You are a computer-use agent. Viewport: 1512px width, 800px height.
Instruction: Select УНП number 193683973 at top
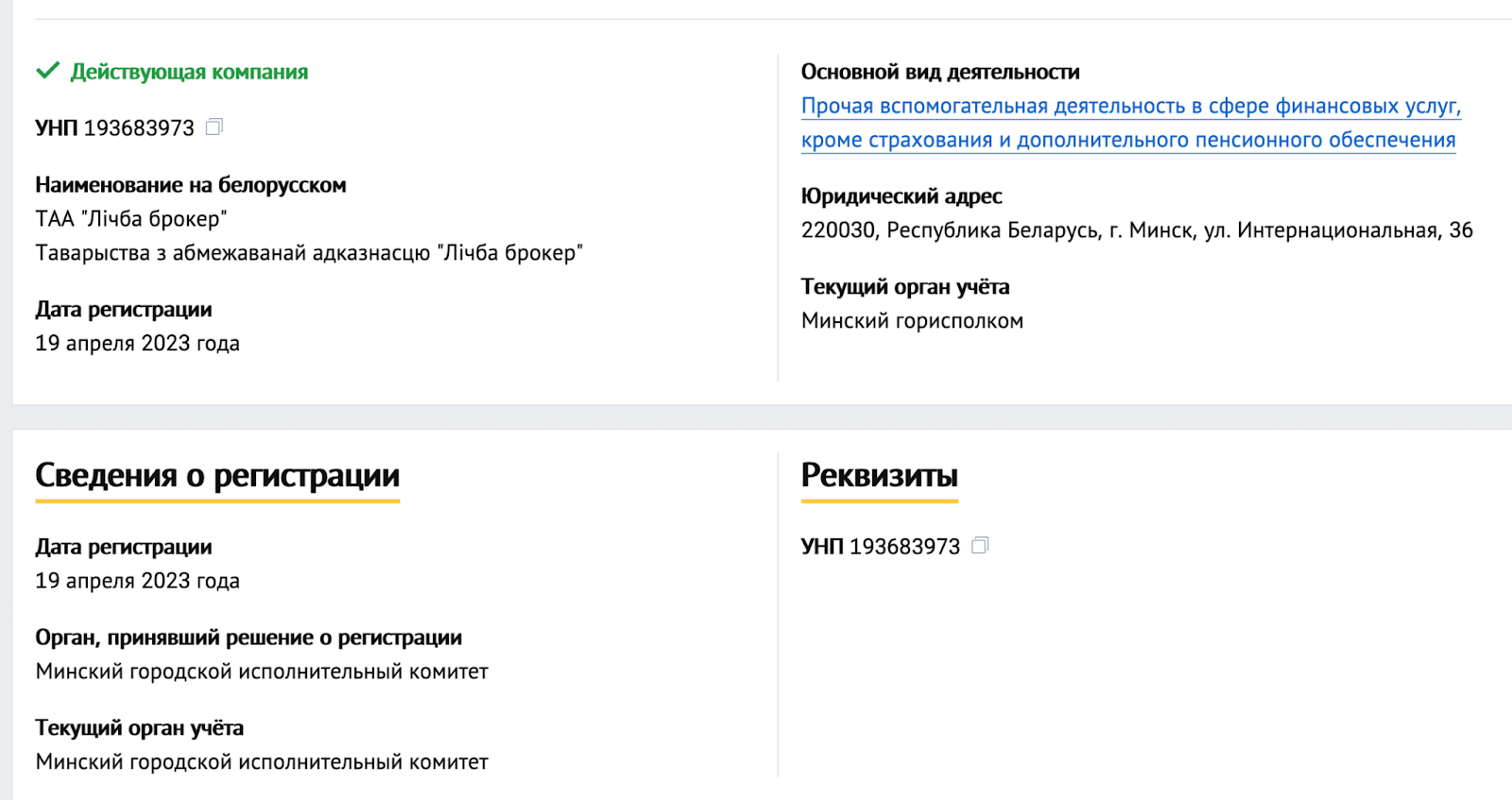click(x=138, y=127)
